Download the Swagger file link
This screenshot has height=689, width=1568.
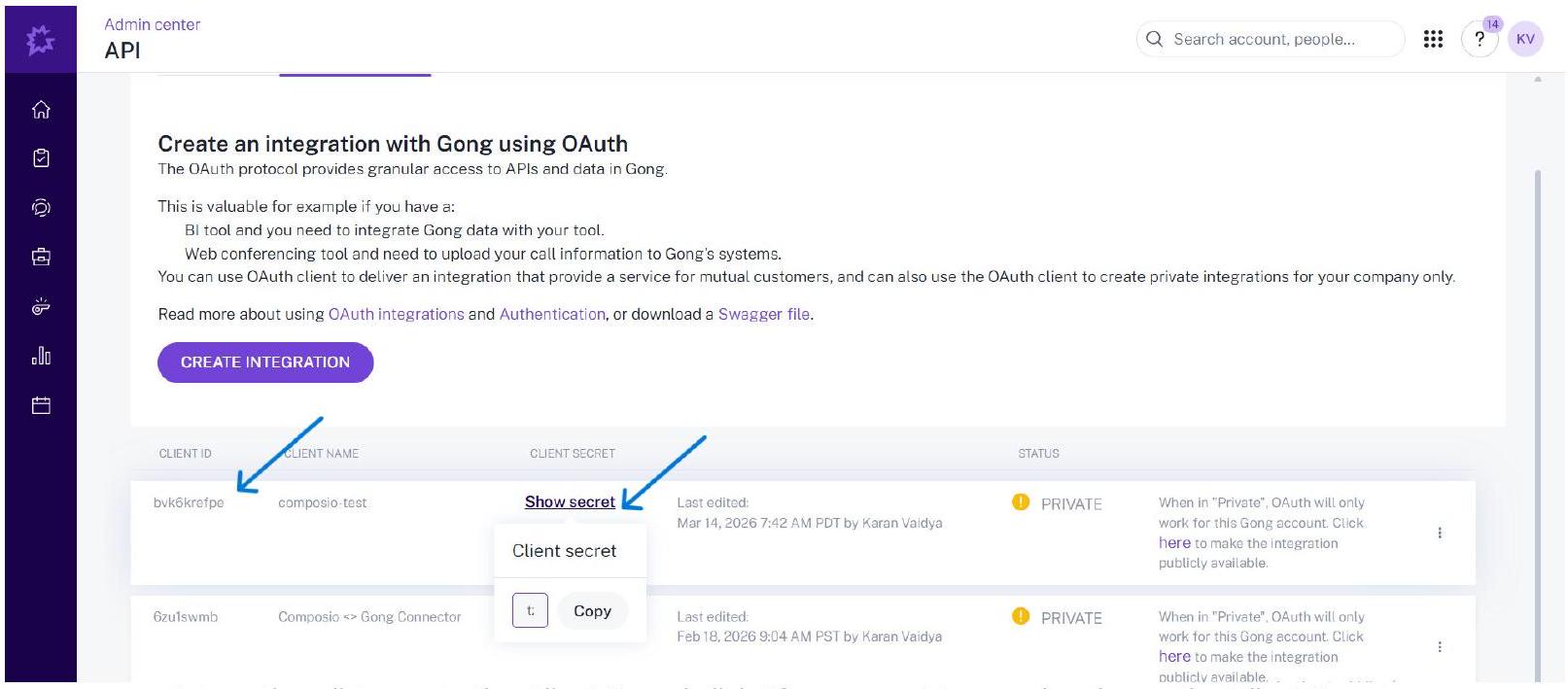[764, 314]
